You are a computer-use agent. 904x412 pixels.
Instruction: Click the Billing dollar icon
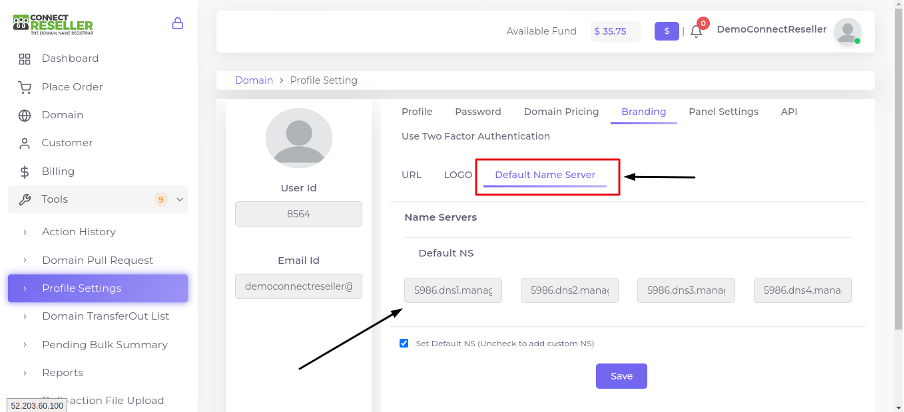point(24,172)
